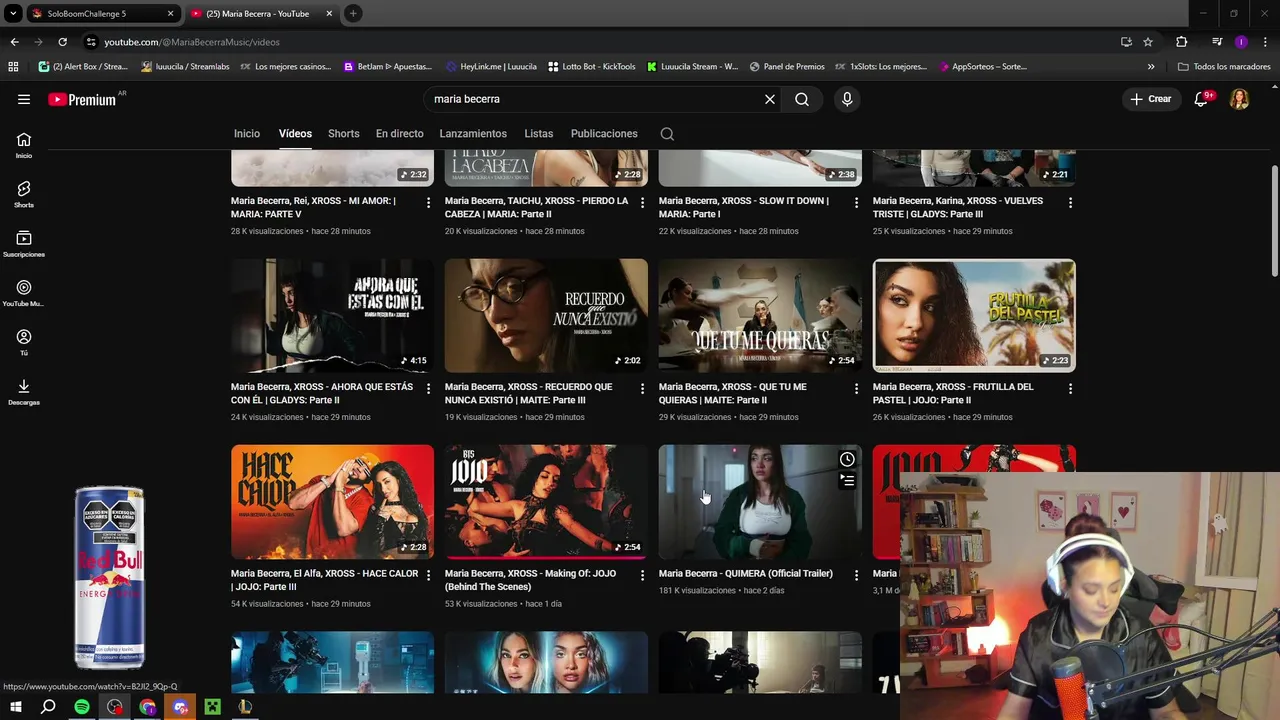Open Descargas in the left sidebar
This screenshot has height=720, width=1280.
24,392
